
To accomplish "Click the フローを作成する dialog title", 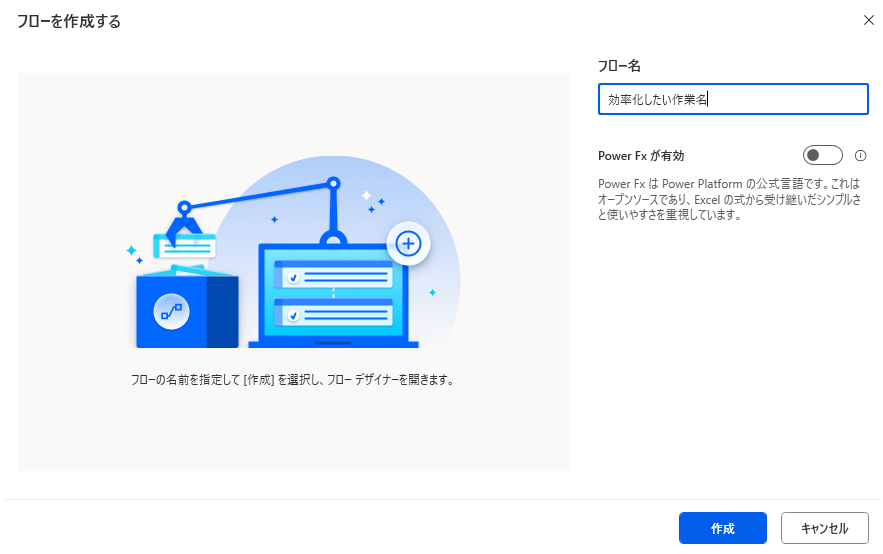I will point(69,21).
